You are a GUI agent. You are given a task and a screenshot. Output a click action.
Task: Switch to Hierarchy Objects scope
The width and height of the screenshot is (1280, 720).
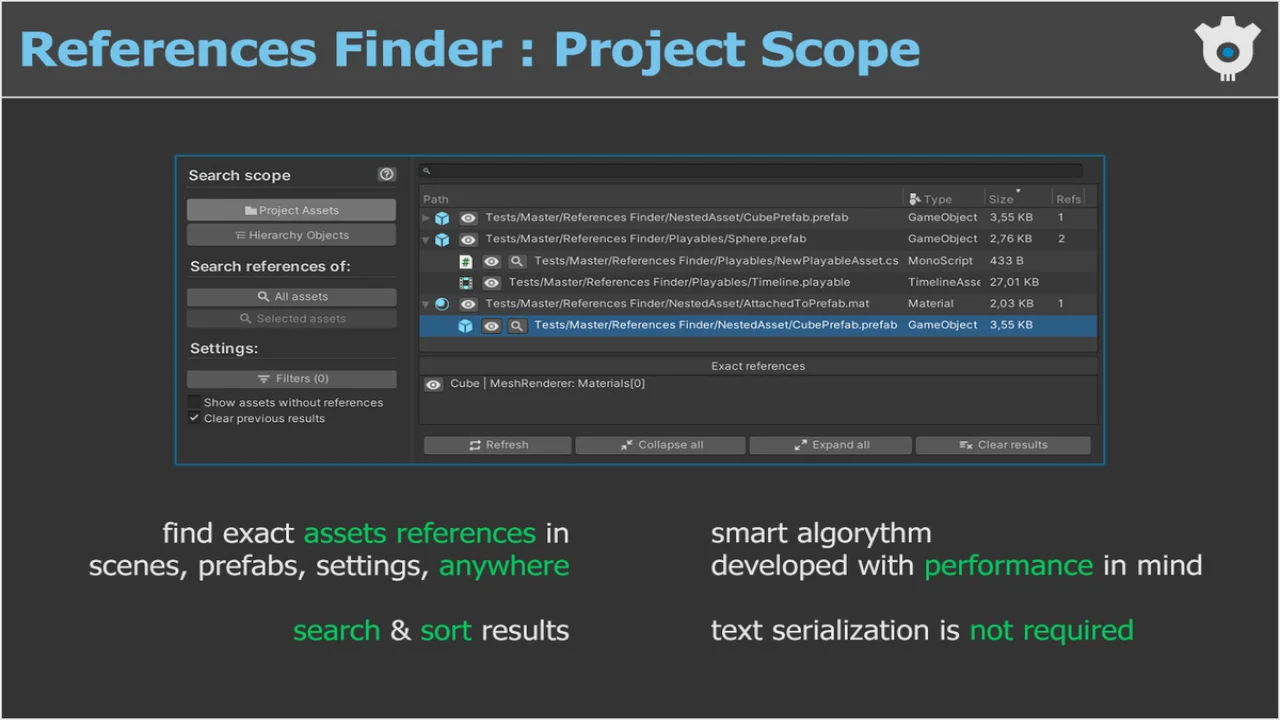click(x=291, y=235)
